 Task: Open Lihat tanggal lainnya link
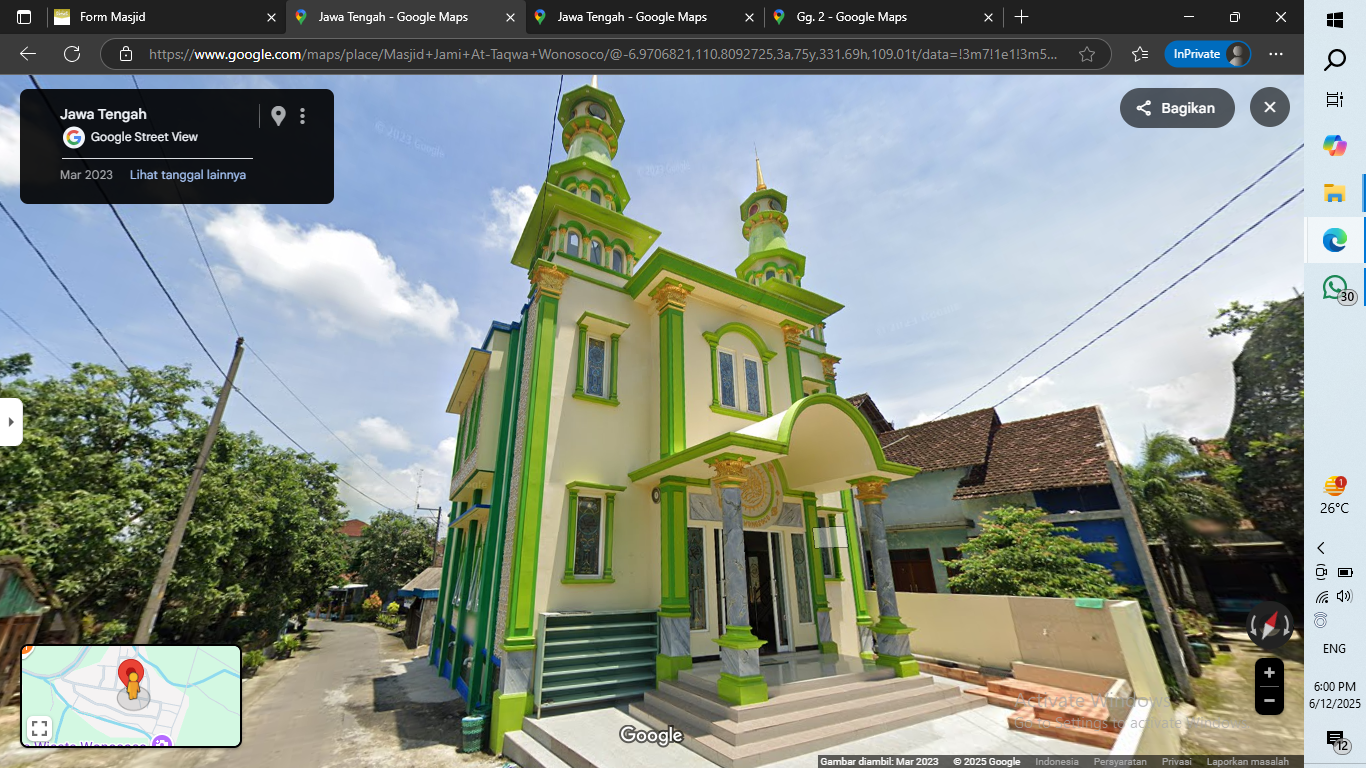pyautogui.click(x=188, y=175)
